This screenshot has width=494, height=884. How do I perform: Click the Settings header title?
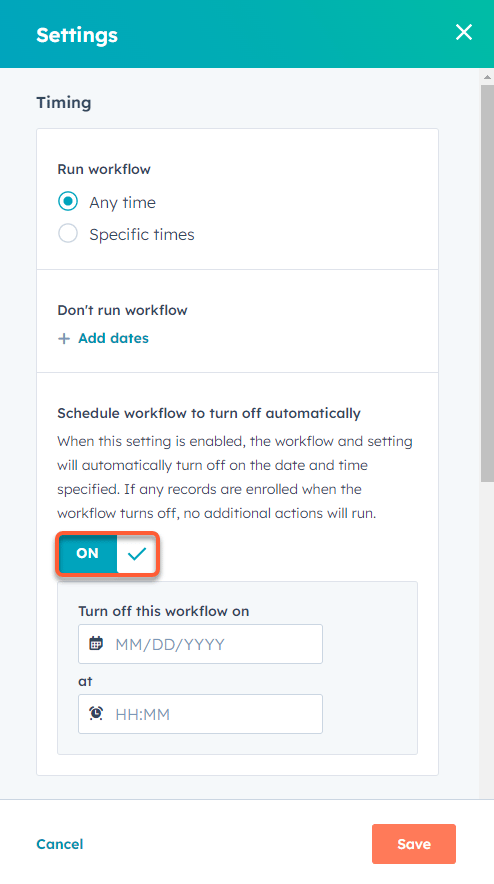click(x=77, y=35)
